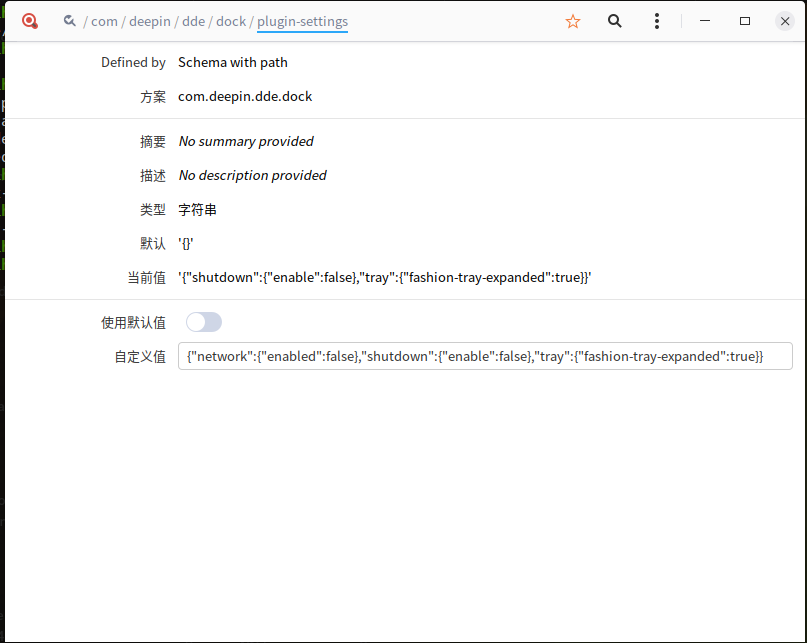Click the 自定义值 label
The image size is (807, 643).
click(x=140, y=357)
